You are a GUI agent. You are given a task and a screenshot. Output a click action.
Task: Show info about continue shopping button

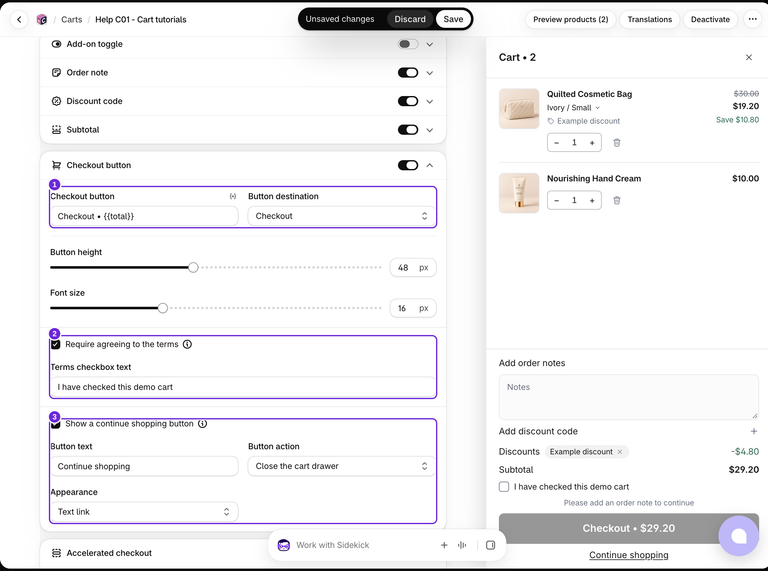[202, 424]
